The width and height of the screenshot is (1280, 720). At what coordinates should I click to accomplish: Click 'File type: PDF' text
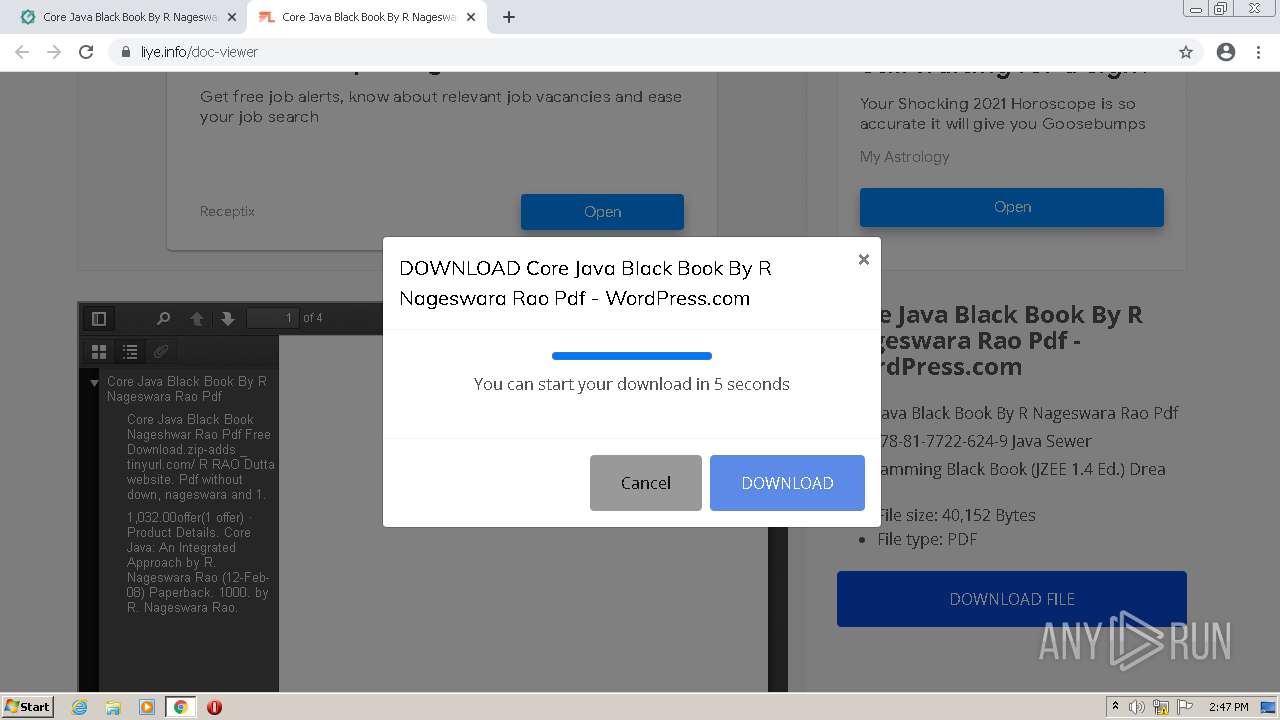pyautogui.click(x=927, y=539)
